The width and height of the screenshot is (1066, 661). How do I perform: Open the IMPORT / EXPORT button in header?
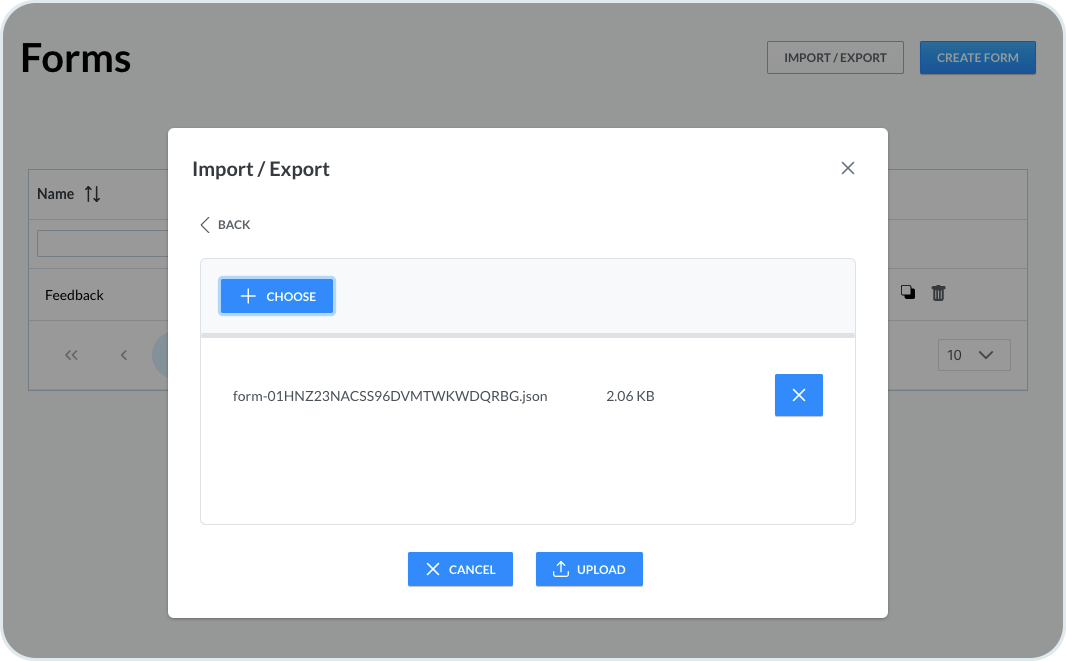click(x=835, y=58)
